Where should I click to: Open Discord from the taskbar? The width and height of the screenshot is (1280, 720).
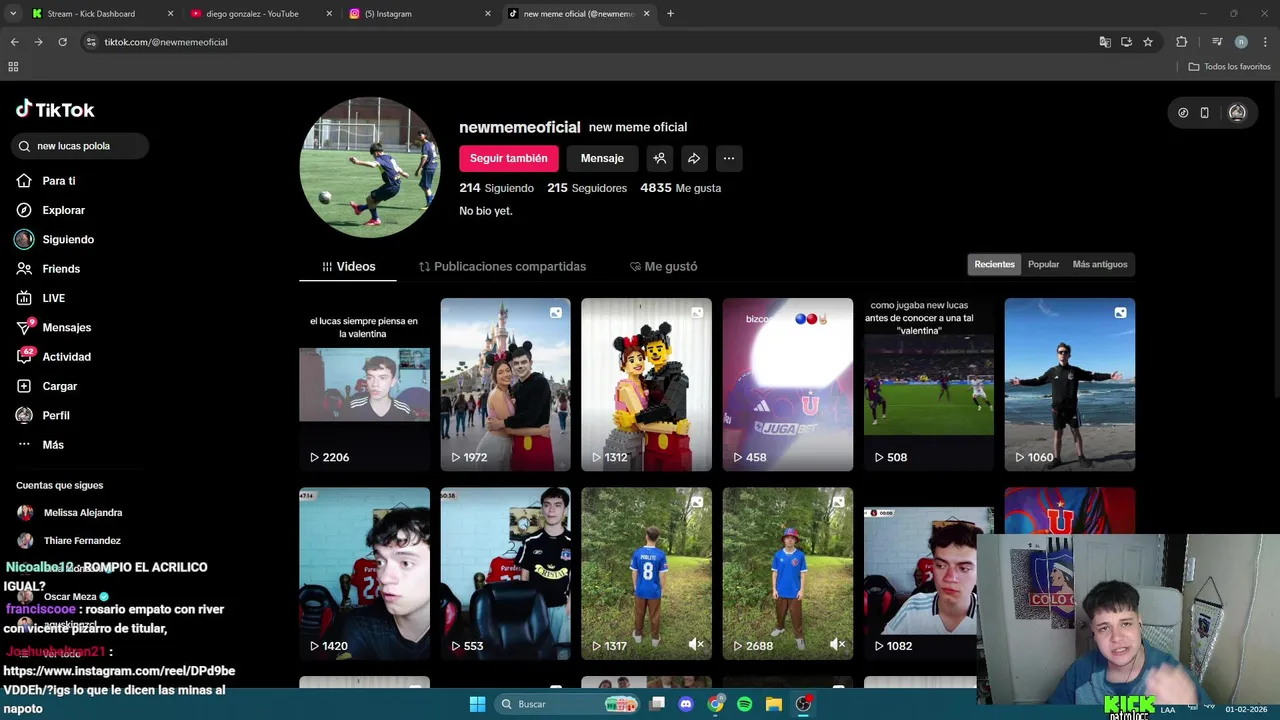click(686, 704)
